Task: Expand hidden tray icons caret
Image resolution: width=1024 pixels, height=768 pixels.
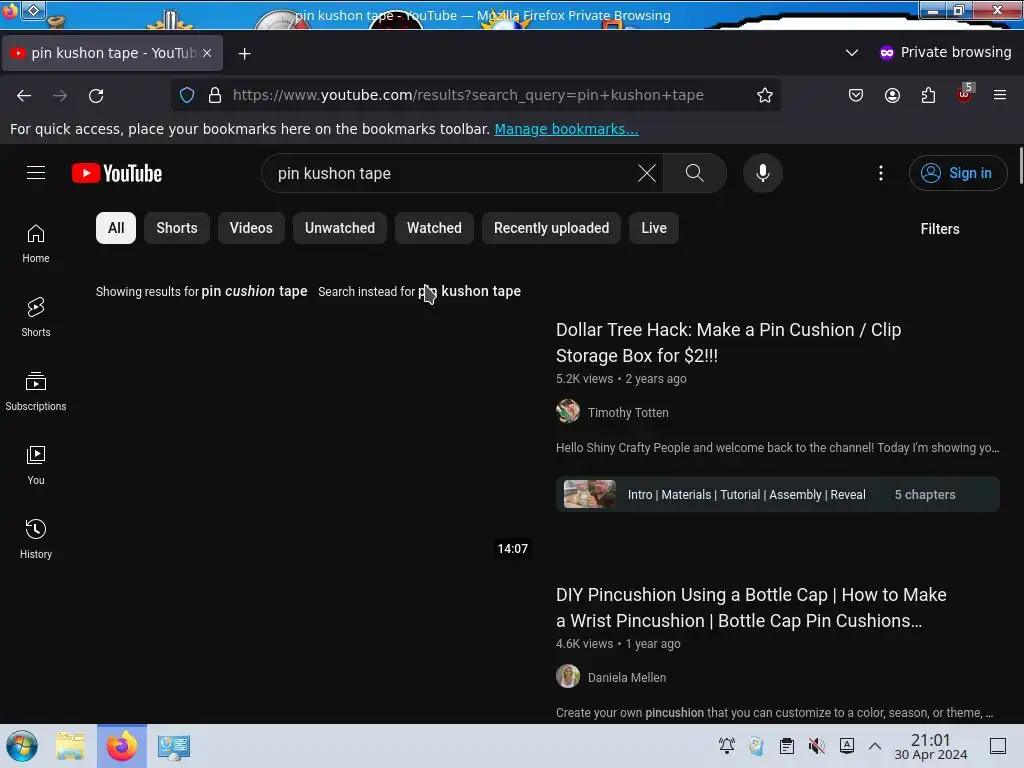Action: (875, 746)
